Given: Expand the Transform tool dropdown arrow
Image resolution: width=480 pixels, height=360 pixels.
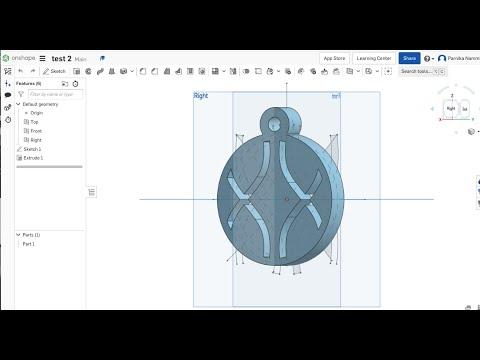Looking at the screenshot, I should 278,71.
